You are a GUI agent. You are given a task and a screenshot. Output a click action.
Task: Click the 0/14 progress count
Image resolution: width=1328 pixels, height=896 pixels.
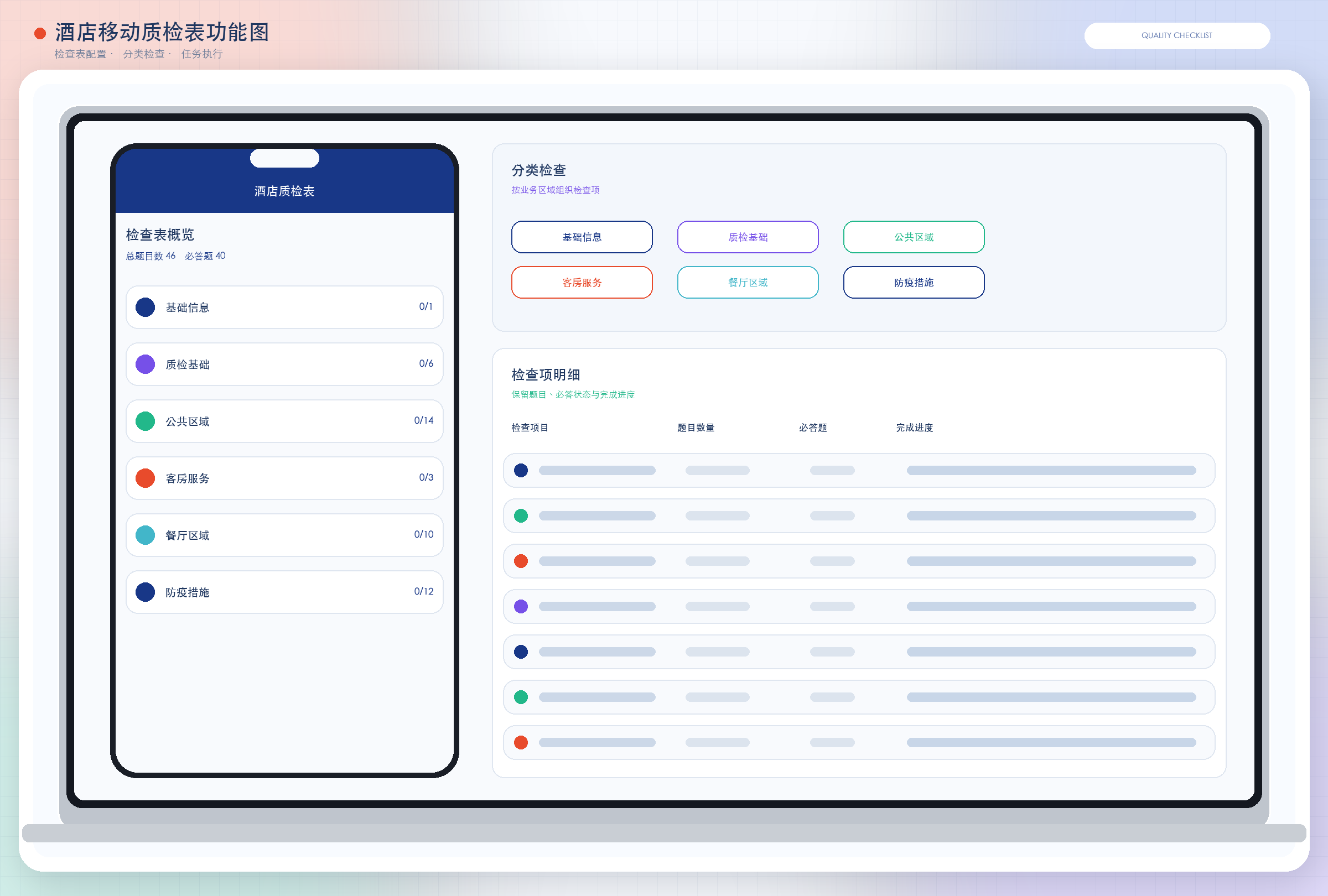point(423,420)
